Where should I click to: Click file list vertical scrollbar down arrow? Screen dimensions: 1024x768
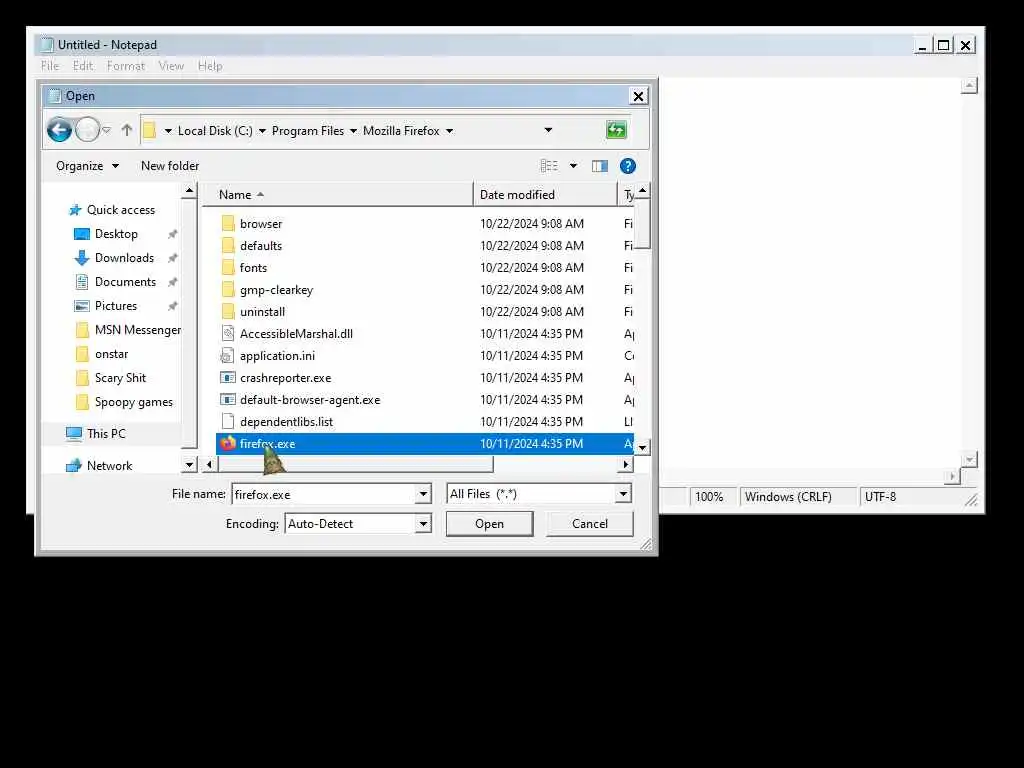(x=643, y=448)
